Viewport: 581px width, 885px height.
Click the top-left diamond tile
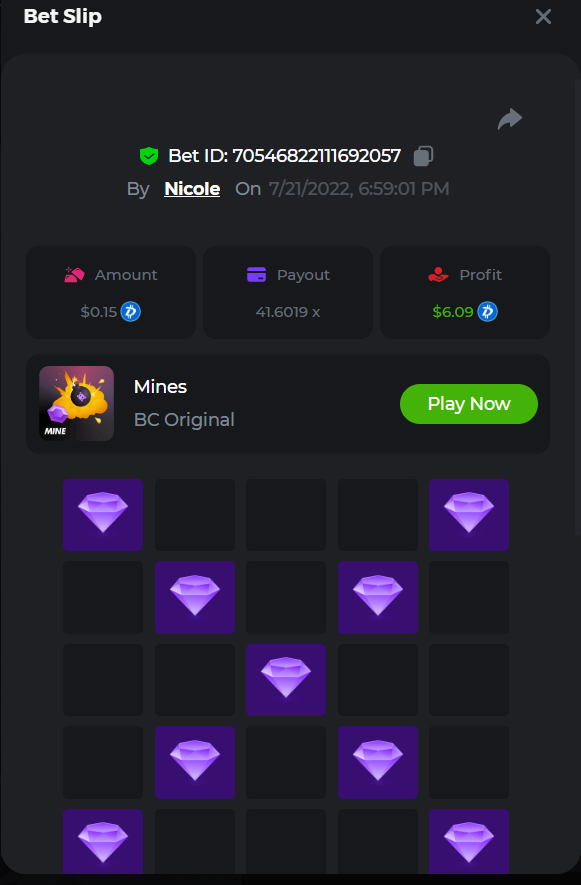(x=103, y=515)
